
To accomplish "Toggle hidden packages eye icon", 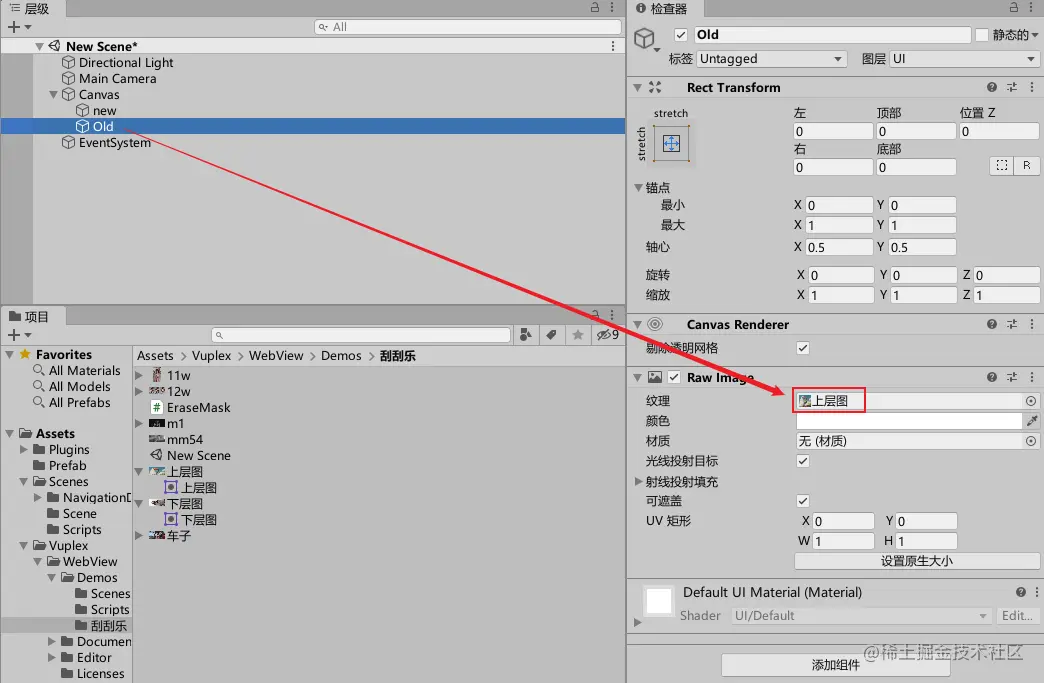I will 607,335.
